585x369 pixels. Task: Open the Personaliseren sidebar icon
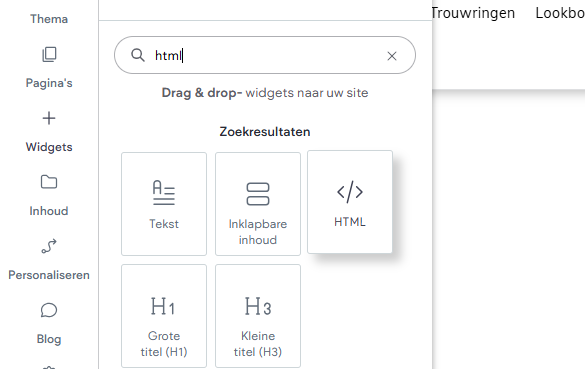coord(49,246)
